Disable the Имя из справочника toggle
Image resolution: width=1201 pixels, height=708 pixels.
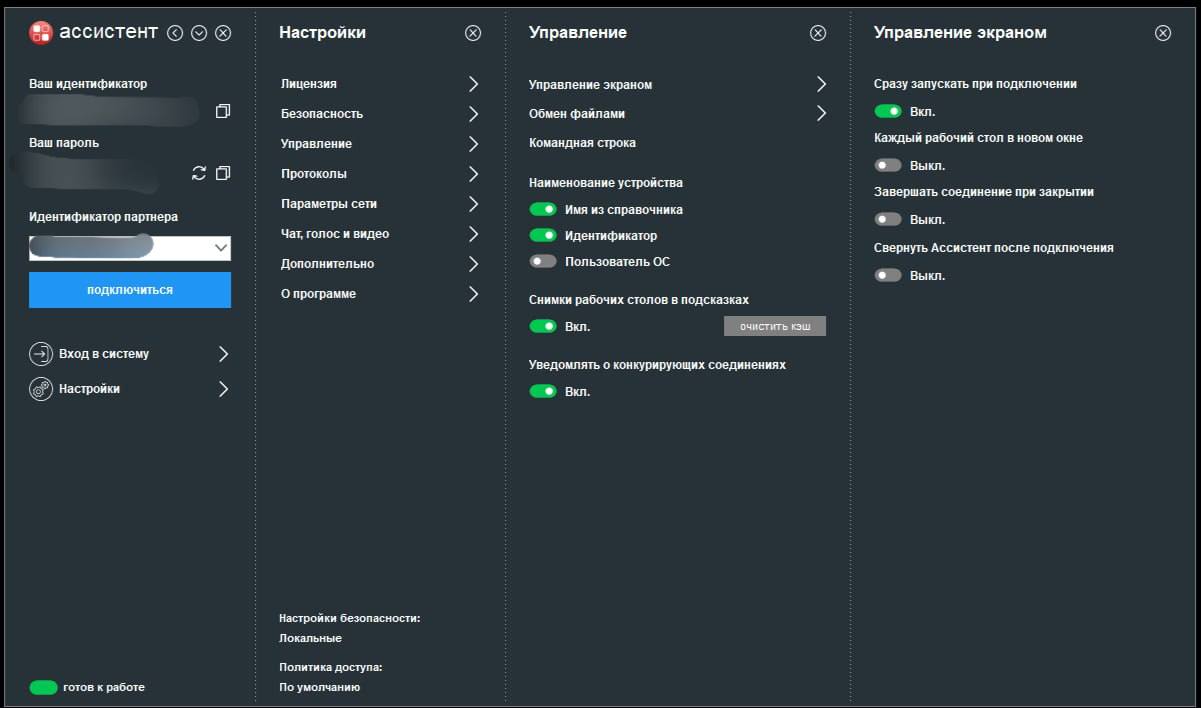(x=543, y=210)
